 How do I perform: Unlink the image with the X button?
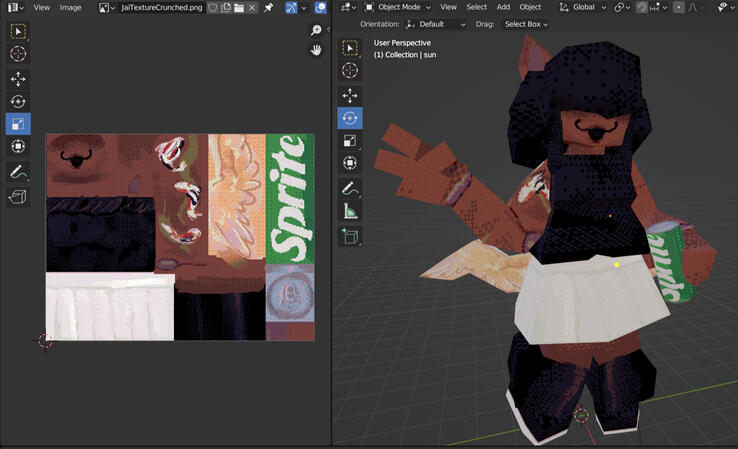click(252, 8)
